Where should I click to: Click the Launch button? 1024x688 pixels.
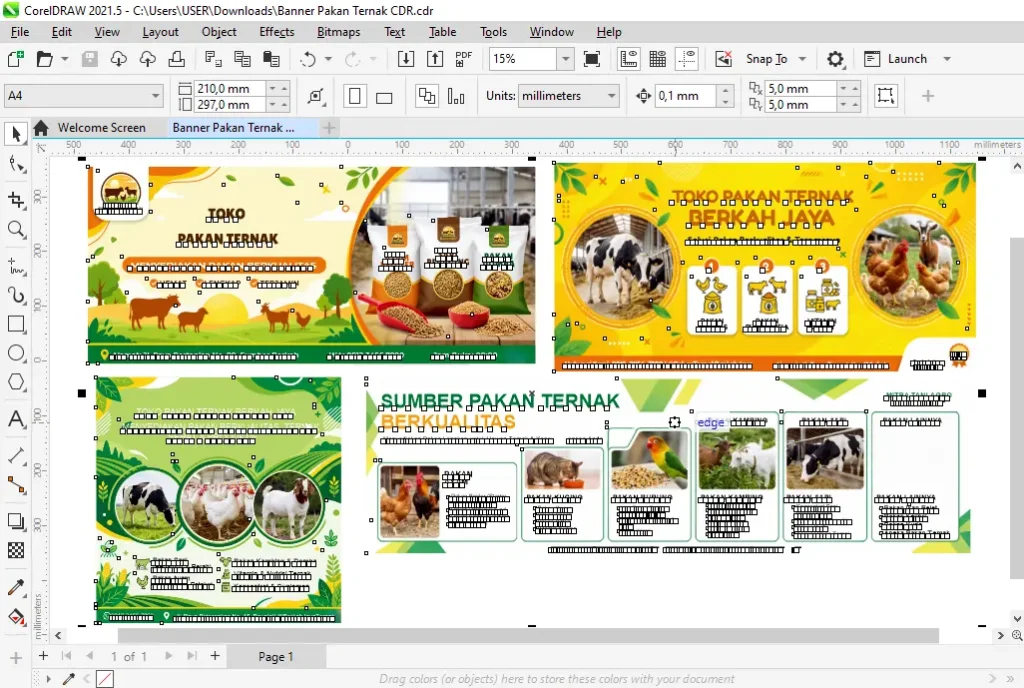click(896, 59)
